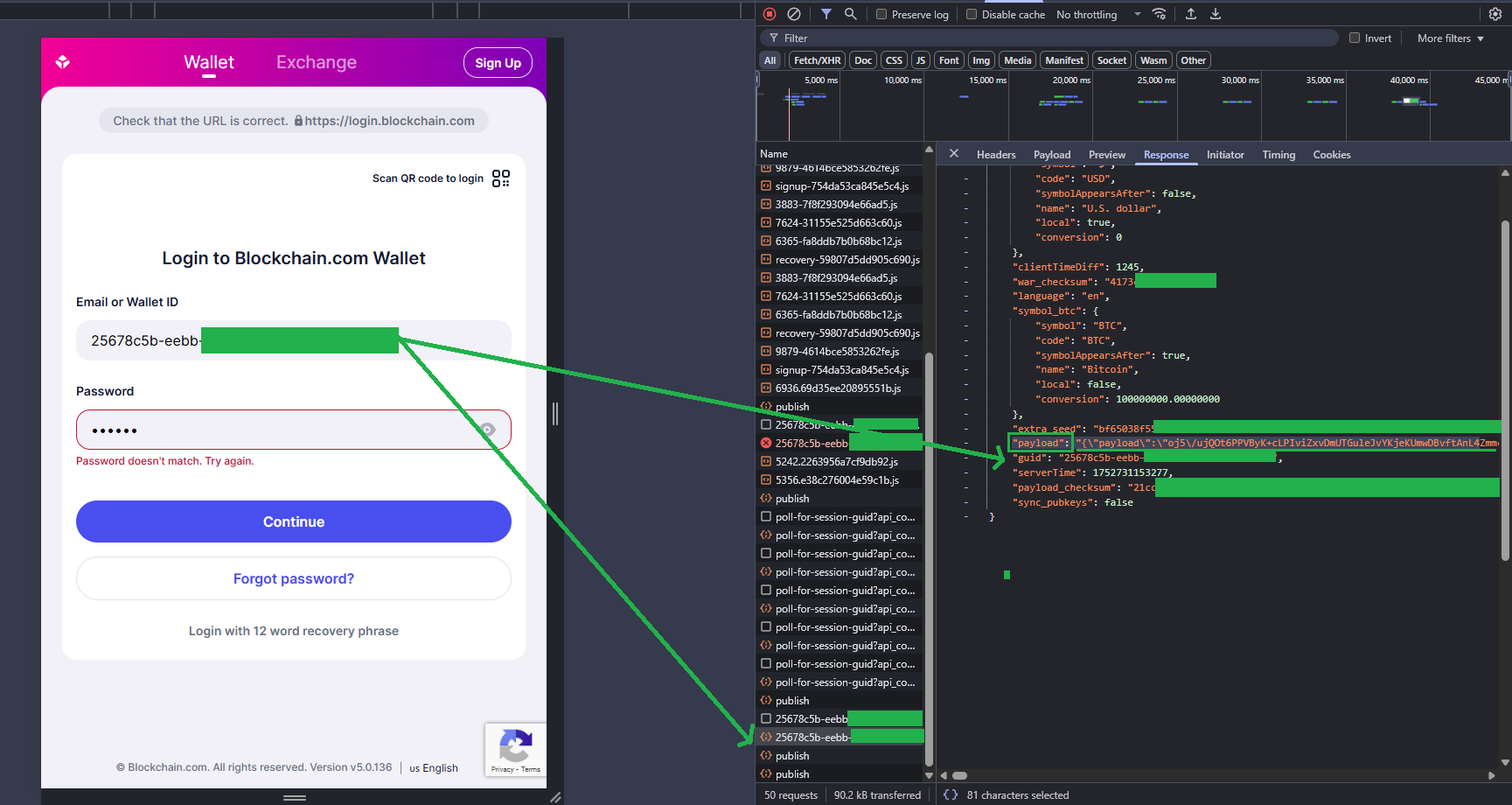Click the Email or Wallet ID field
Viewport: 1512px width, 805px height.
294,340
